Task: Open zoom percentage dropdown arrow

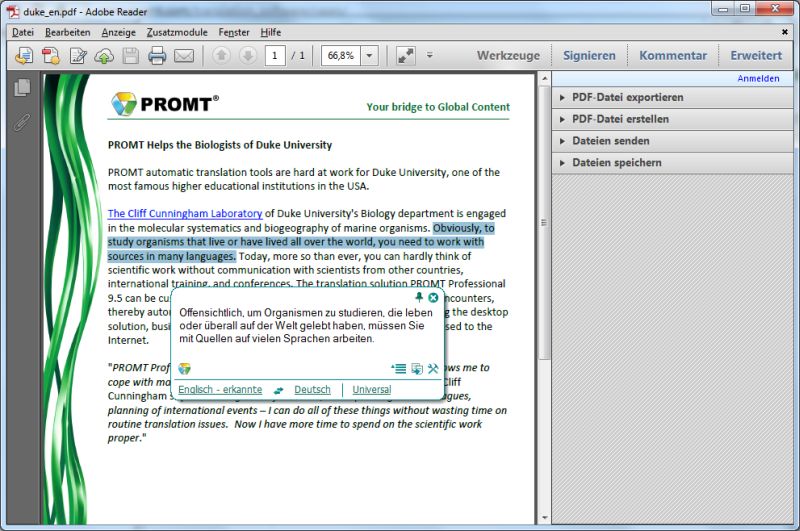Action: tap(369, 56)
